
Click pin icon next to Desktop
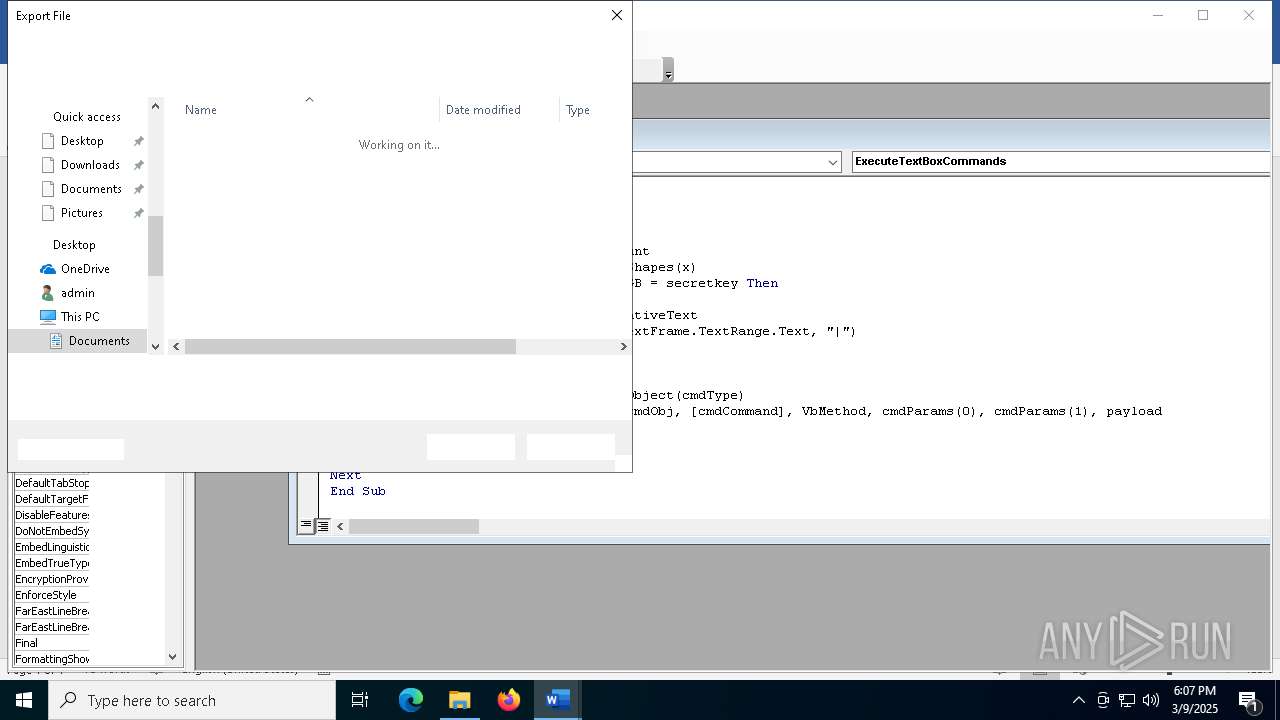point(139,141)
